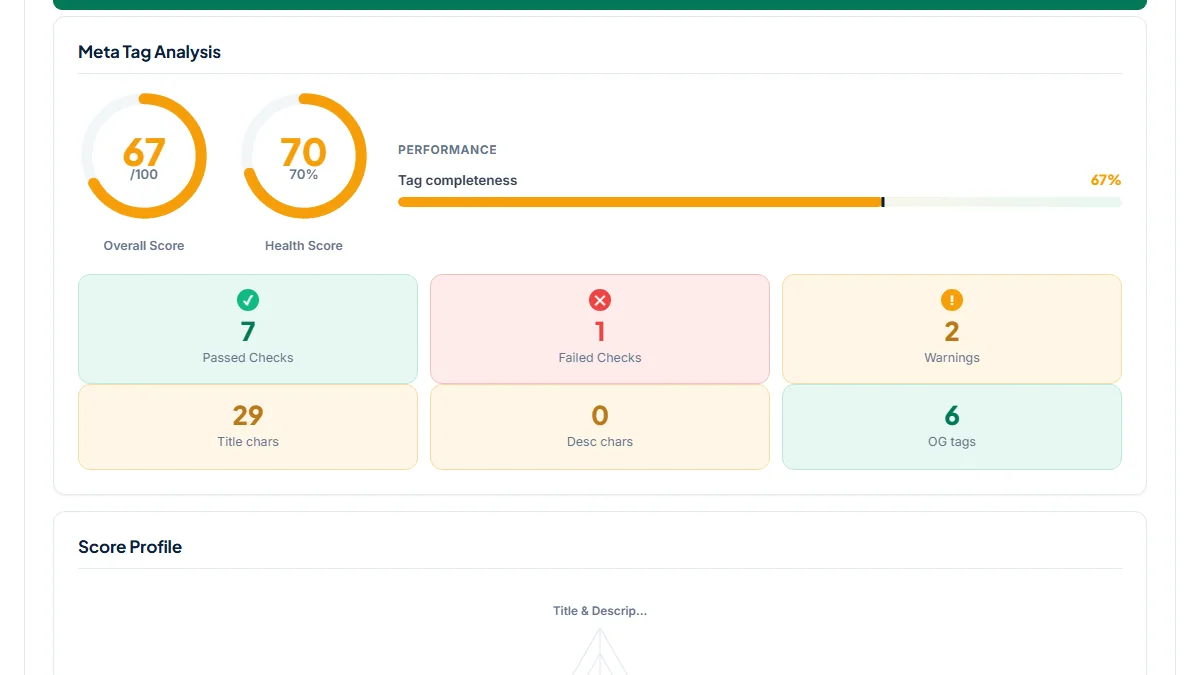1200x675 pixels.
Task: Select the Overall Score 67 gauge
Action: tap(144, 156)
